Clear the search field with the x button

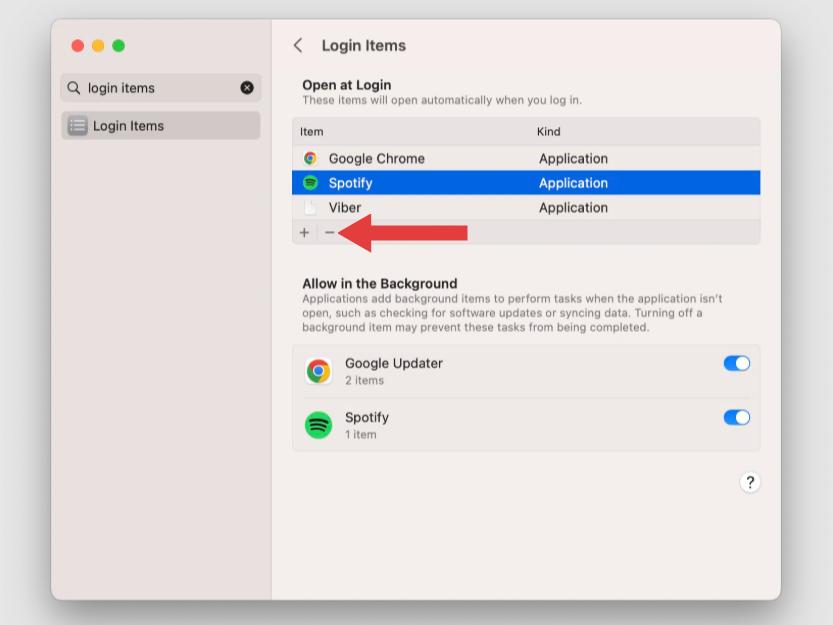(x=247, y=88)
